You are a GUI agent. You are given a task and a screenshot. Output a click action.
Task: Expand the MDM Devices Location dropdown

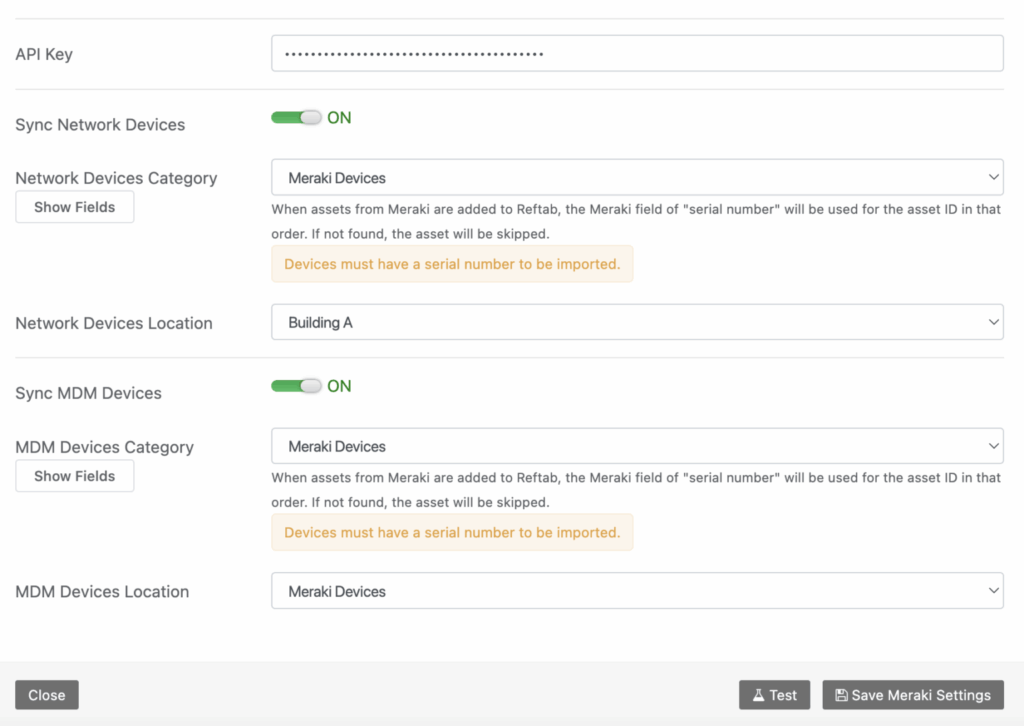click(x=637, y=591)
